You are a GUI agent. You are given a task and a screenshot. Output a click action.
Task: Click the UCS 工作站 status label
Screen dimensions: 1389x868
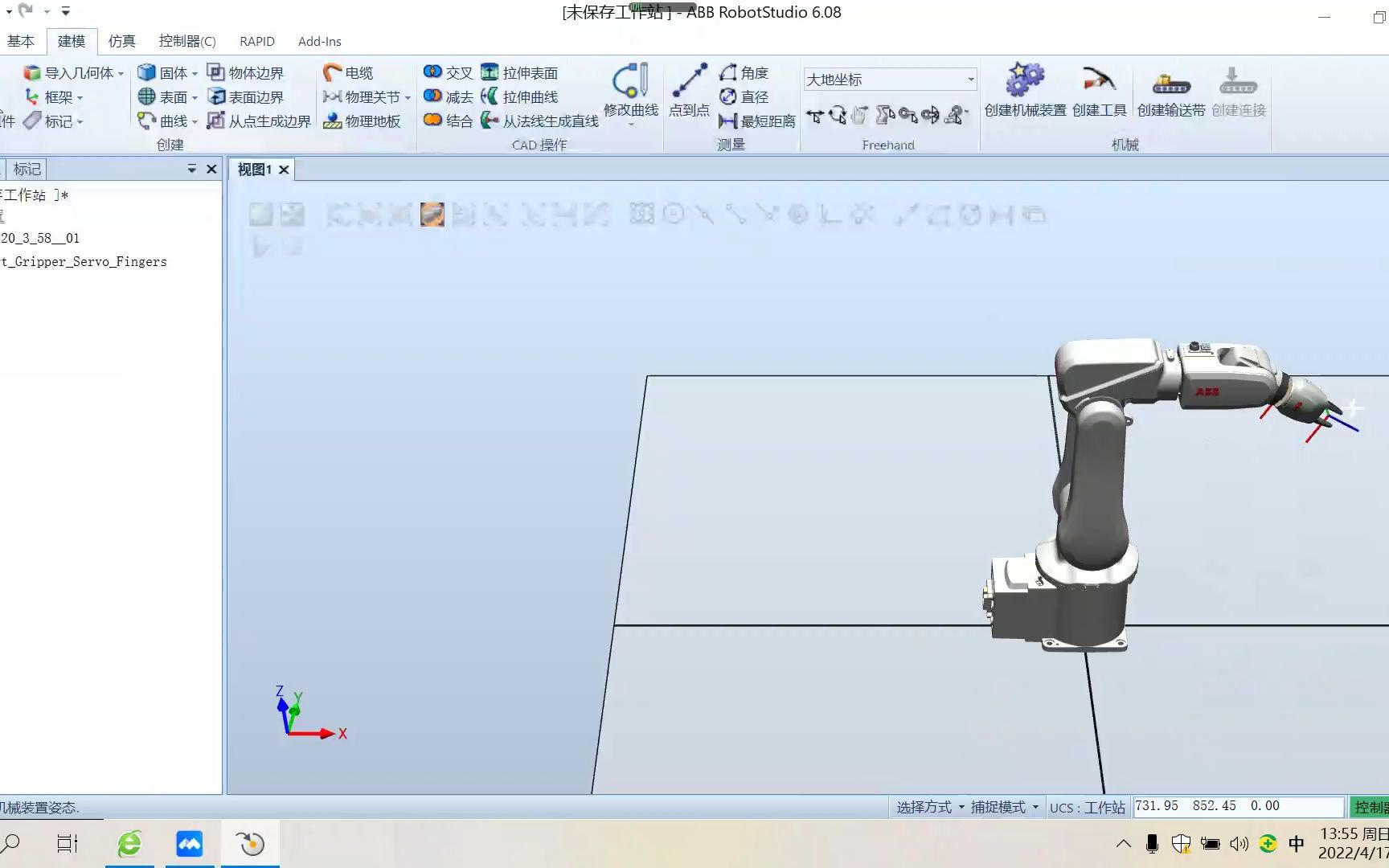click(1087, 808)
